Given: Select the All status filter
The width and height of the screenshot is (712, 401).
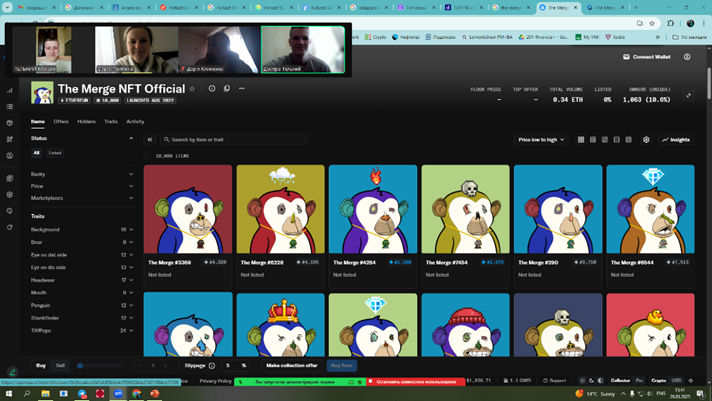Looking at the screenshot, I should (36, 153).
